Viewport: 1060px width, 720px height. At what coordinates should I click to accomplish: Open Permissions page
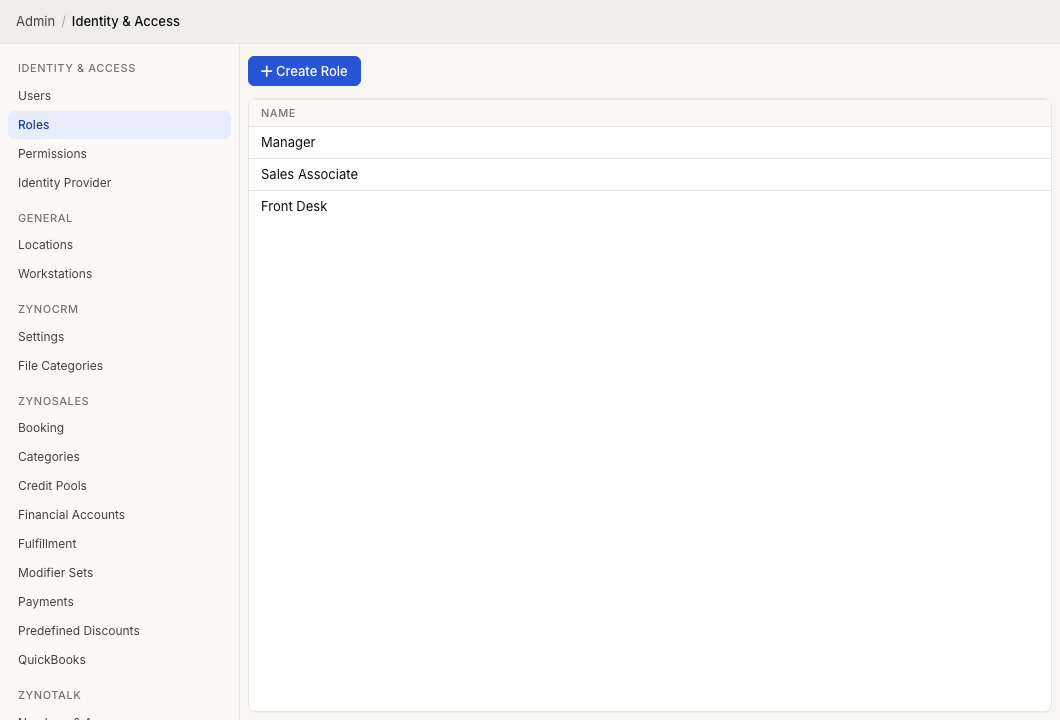tap(120, 154)
